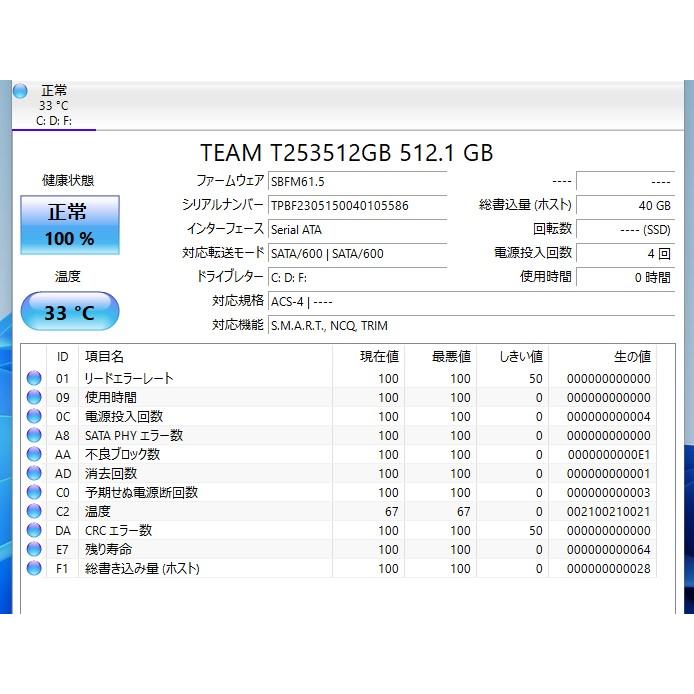Click status orb for E7 残り寿命 row
Screen dimensions: 694x694
pos(34,549)
